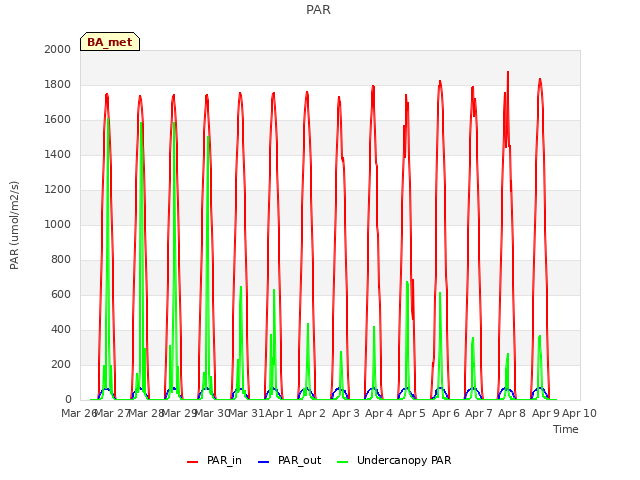Click the PAR (umol/m2/s) y-axis title
This screenshot has width=640, height=480.
(x=14, y=225)
